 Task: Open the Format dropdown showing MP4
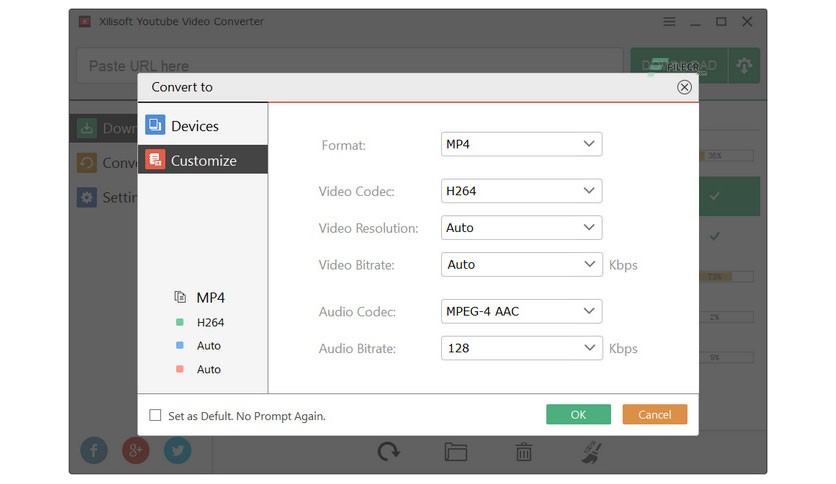pos(521,144)
